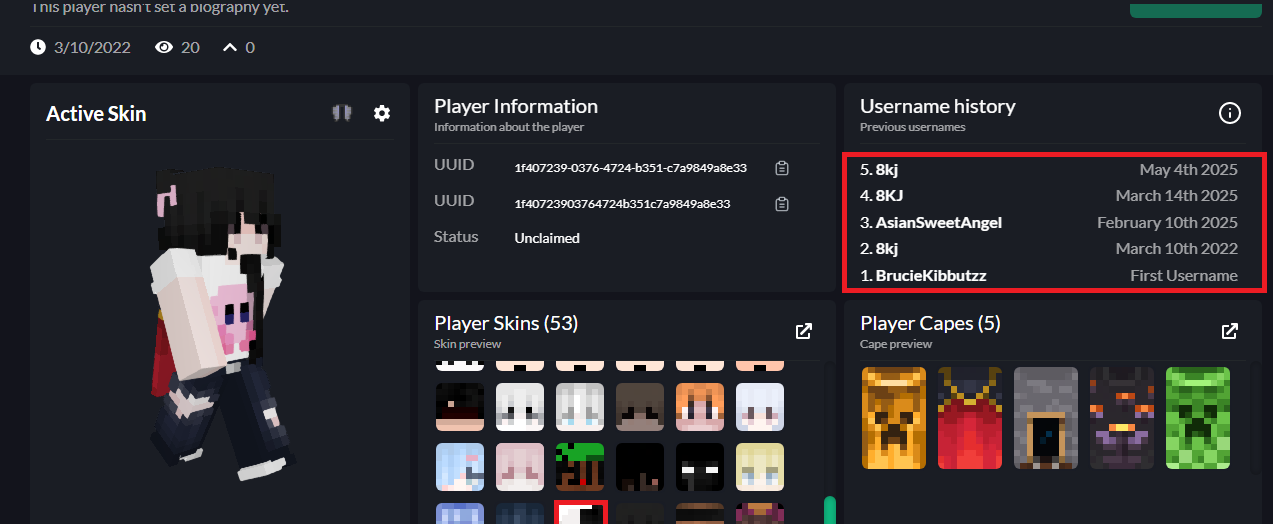Copy the undashed UUID to clipboard
The height and width of the screenshot is (524, 1273).
click(x=782, y=204)
